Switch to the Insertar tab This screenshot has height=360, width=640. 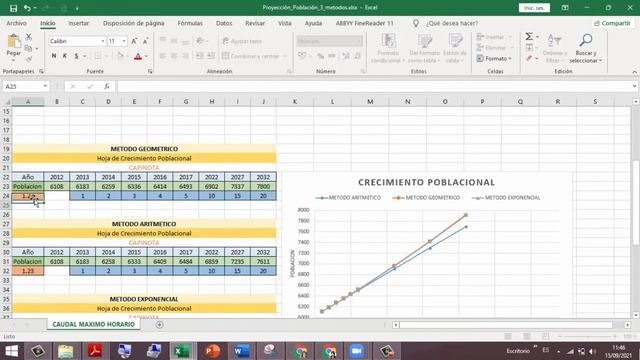coord(78,23)
